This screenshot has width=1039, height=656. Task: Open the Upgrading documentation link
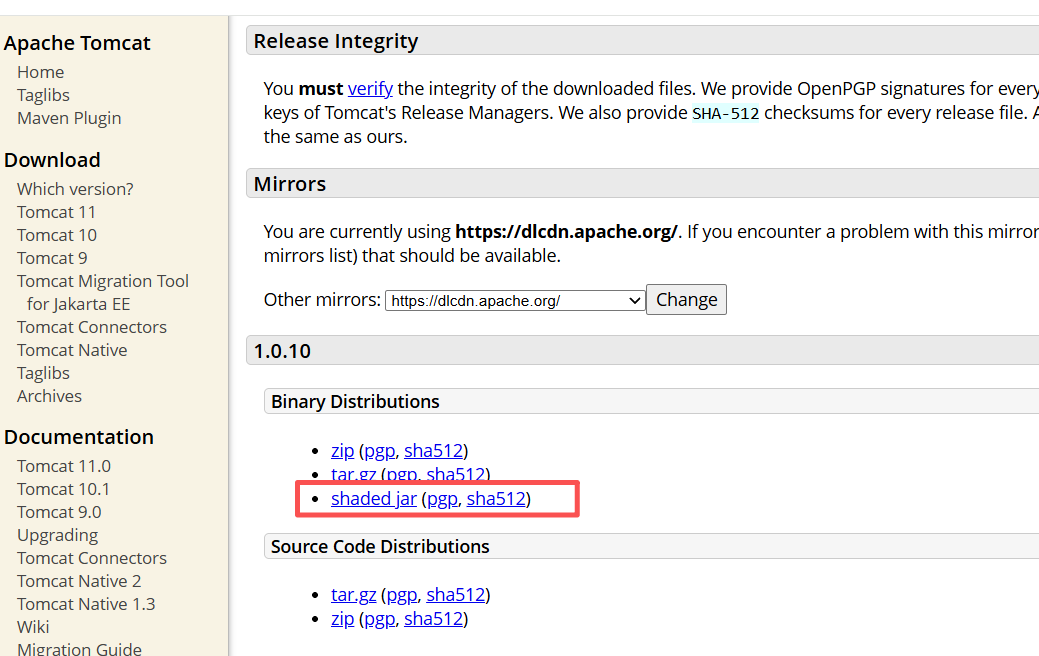click(57, 535)
